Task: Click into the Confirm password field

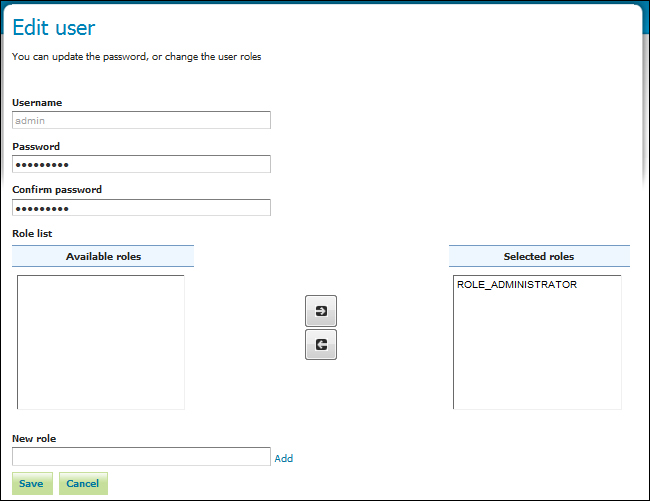Action: (x=141, y=208)
